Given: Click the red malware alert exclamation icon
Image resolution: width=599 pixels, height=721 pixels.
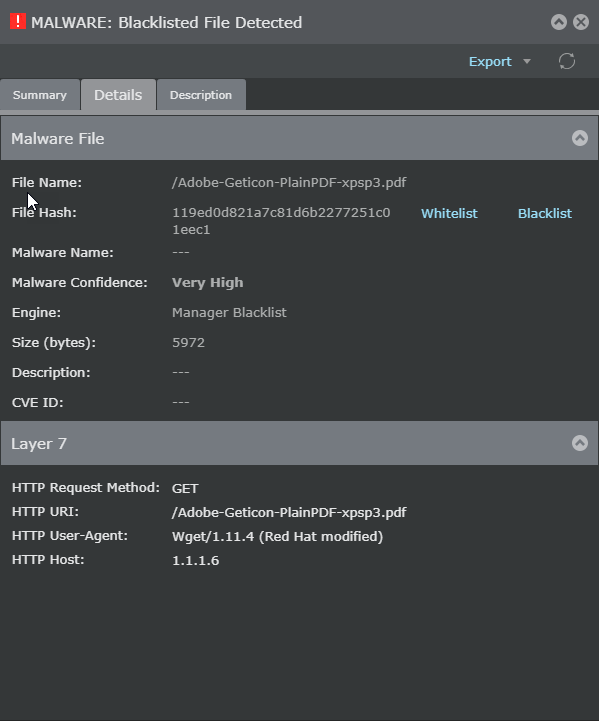Looking at the screenshot, I should click(18, 22).
